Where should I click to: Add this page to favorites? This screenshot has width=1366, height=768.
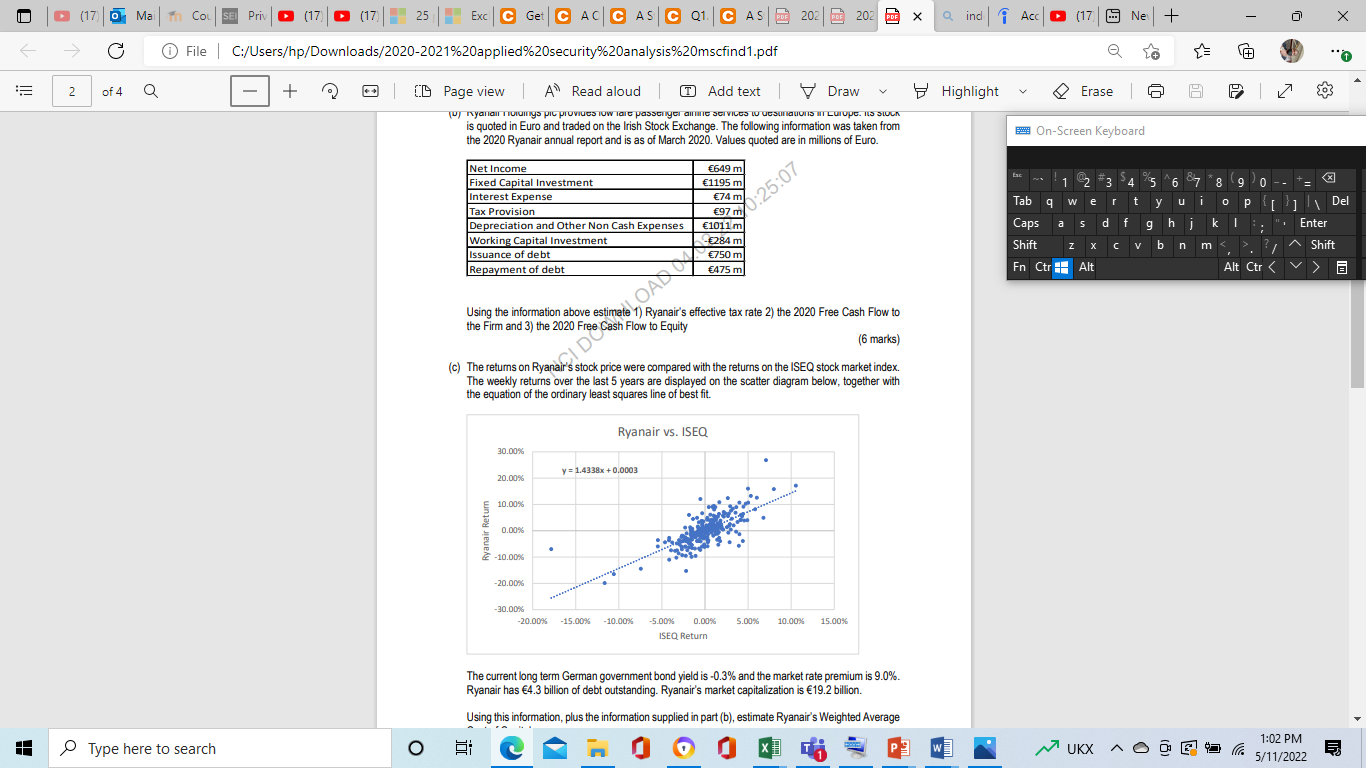click(1151, 51)
